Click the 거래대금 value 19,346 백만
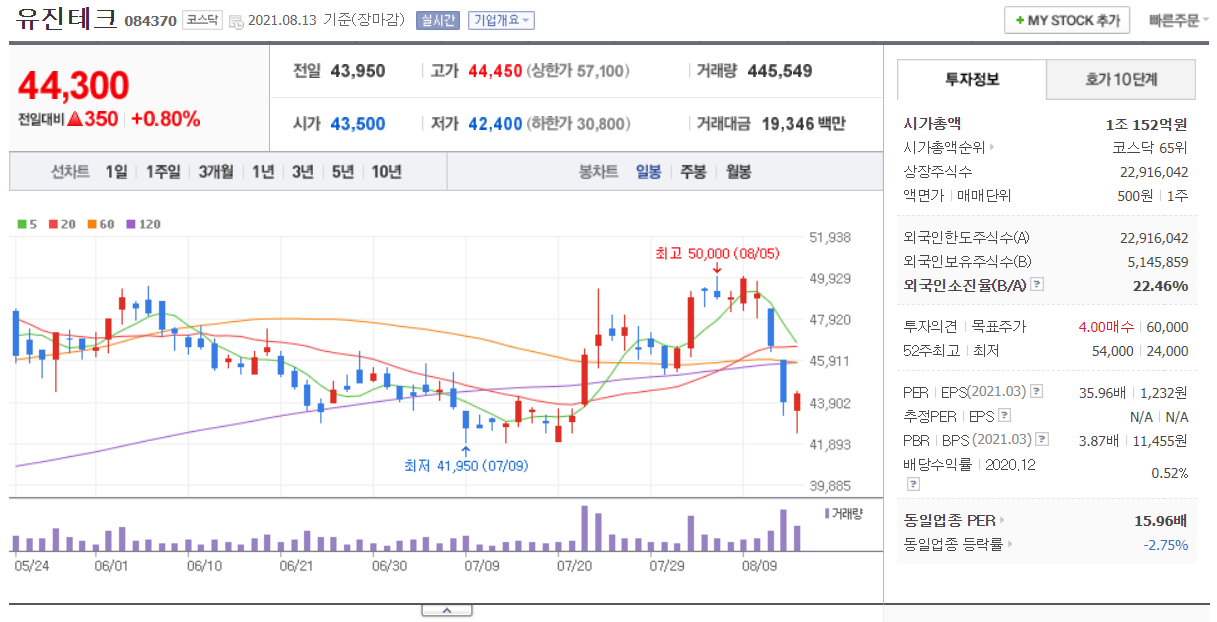1217x622 pixels. (803, 124)
